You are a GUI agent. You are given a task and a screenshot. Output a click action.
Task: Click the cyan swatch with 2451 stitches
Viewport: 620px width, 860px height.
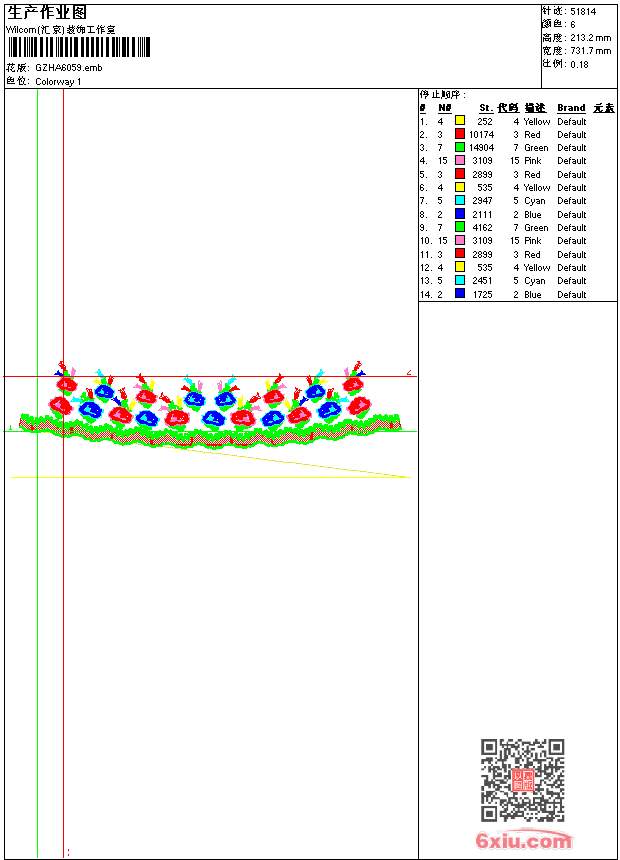[x=460, y=280]
